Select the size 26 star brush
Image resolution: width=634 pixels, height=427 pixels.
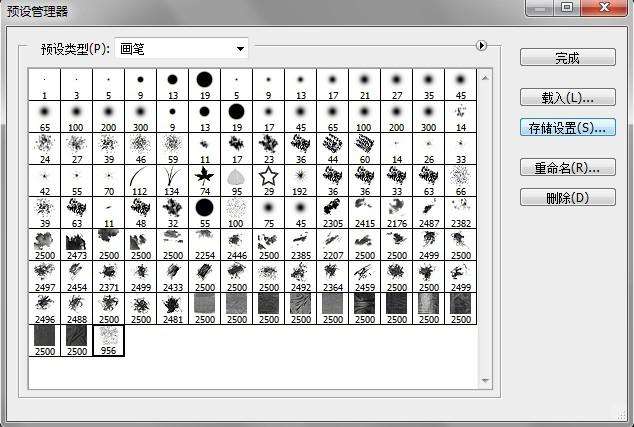pyautogui.click(x=429, y=148)
